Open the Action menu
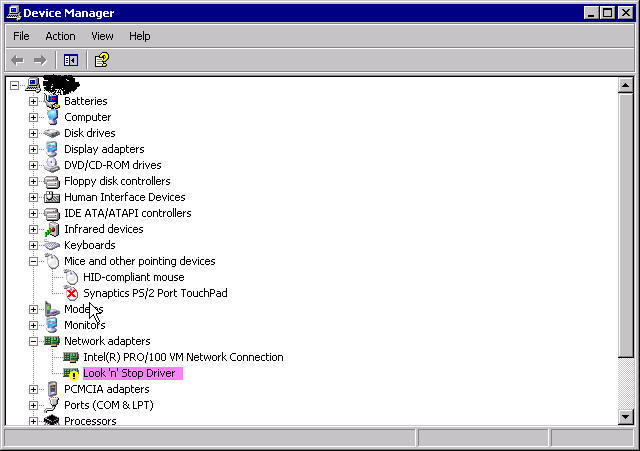640x451 pixels. tap(60, 36)
